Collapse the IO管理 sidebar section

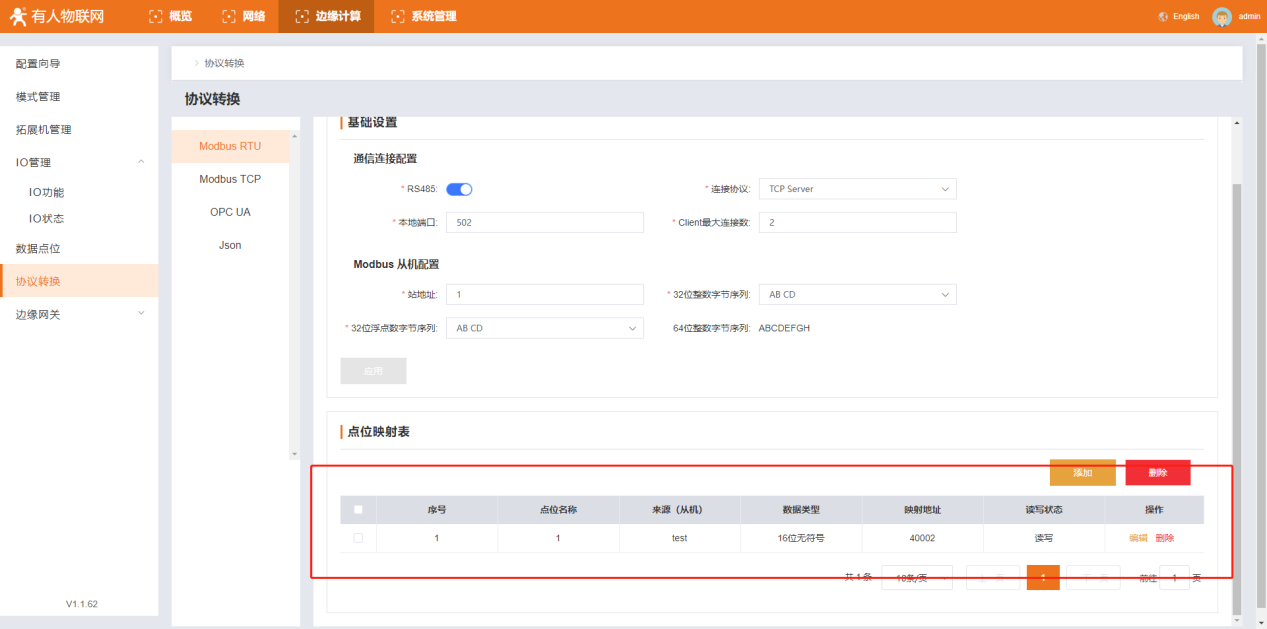click(140, 162)
